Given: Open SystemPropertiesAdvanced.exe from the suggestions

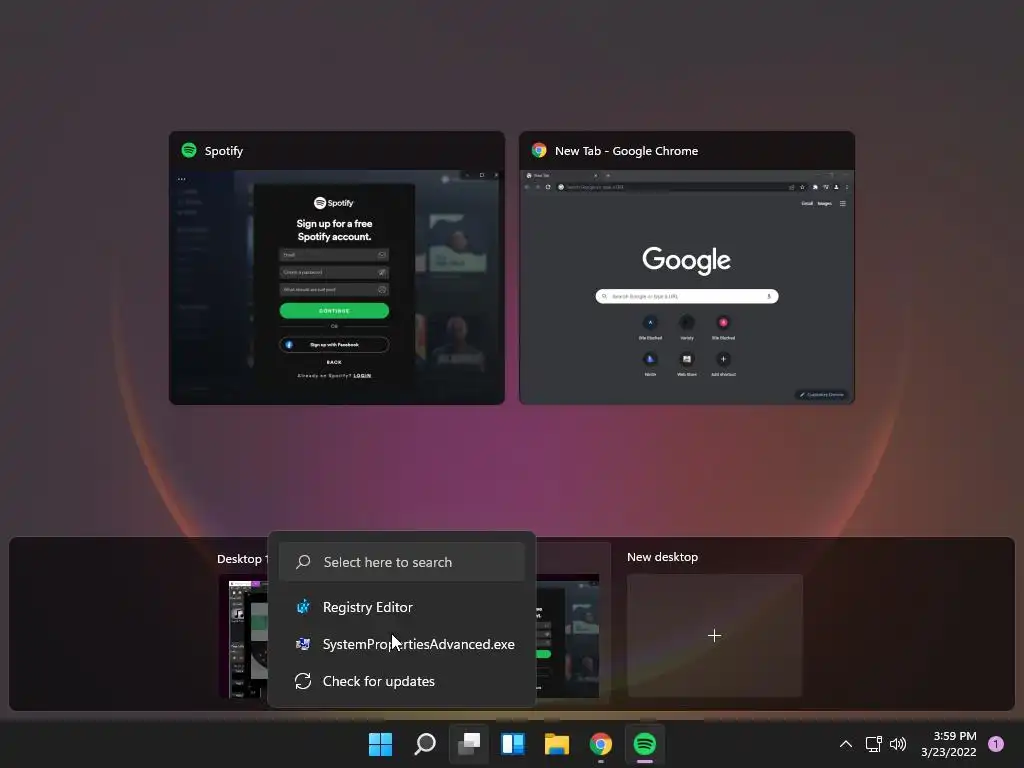Looking at the screenshot, I should (402, 645).
